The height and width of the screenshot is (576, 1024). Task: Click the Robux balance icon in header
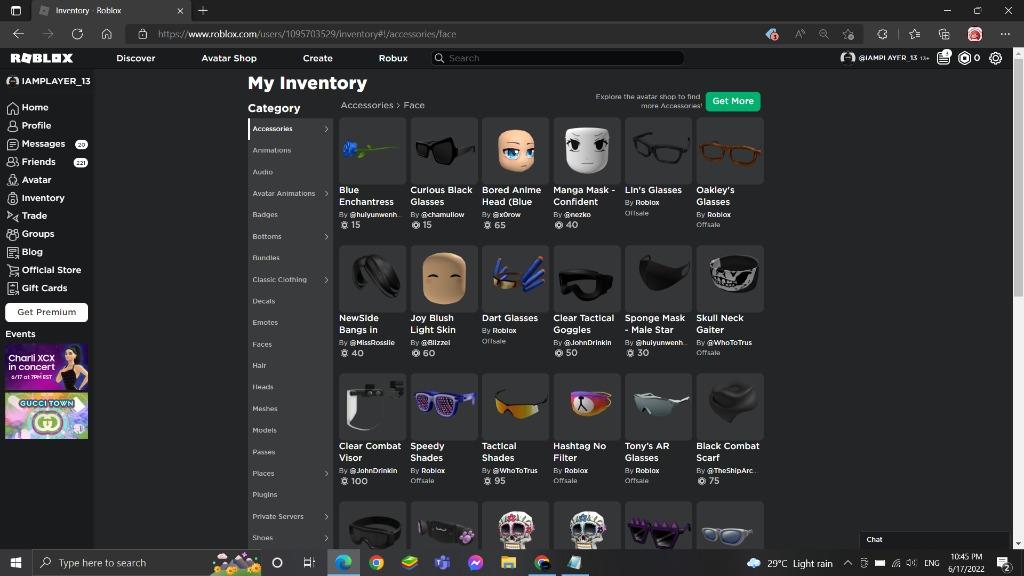[x=964, y=58]
